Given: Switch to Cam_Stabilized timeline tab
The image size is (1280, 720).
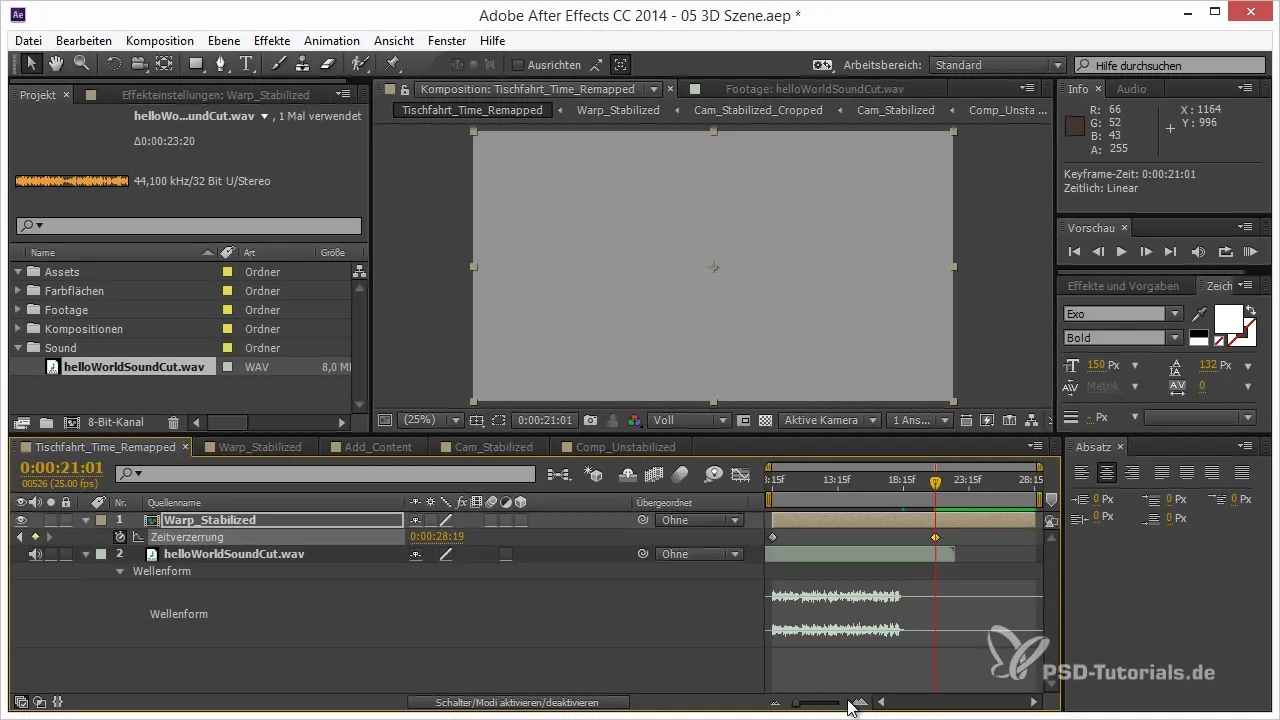Looking at the screenshot, I should [x=493, y=447].
